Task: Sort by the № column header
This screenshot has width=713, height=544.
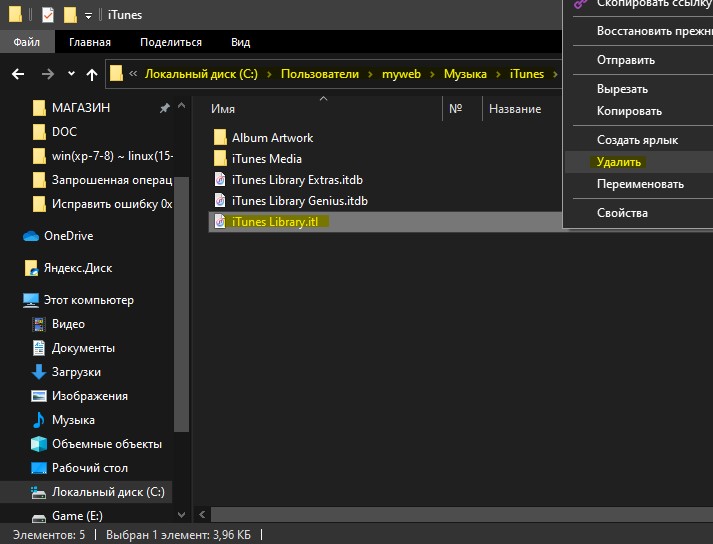Action: point(455,109)
